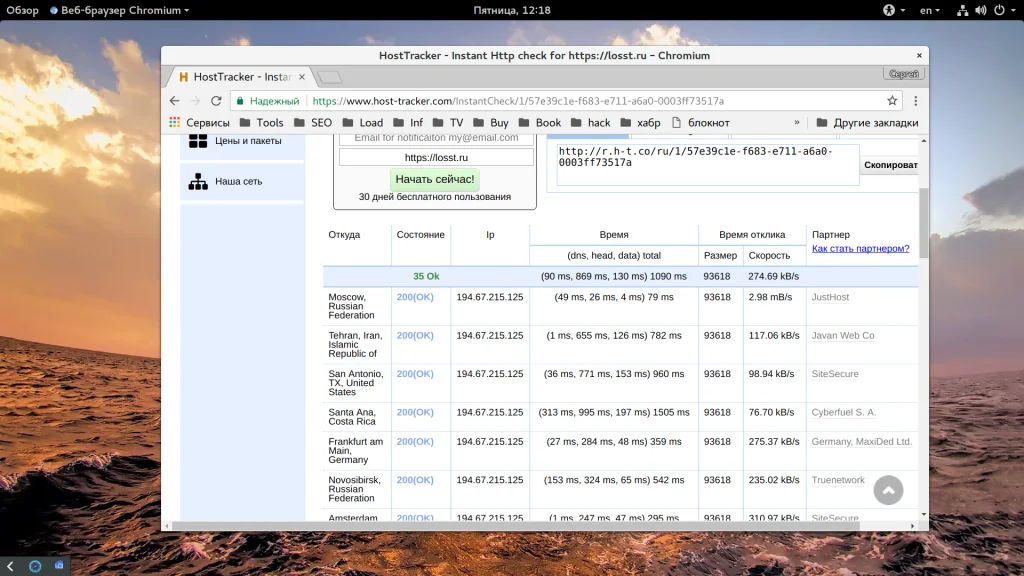Viewport: 1024px width, 576px height.
Task: Click the Наша сеть network icon
Action: [198, 182]
